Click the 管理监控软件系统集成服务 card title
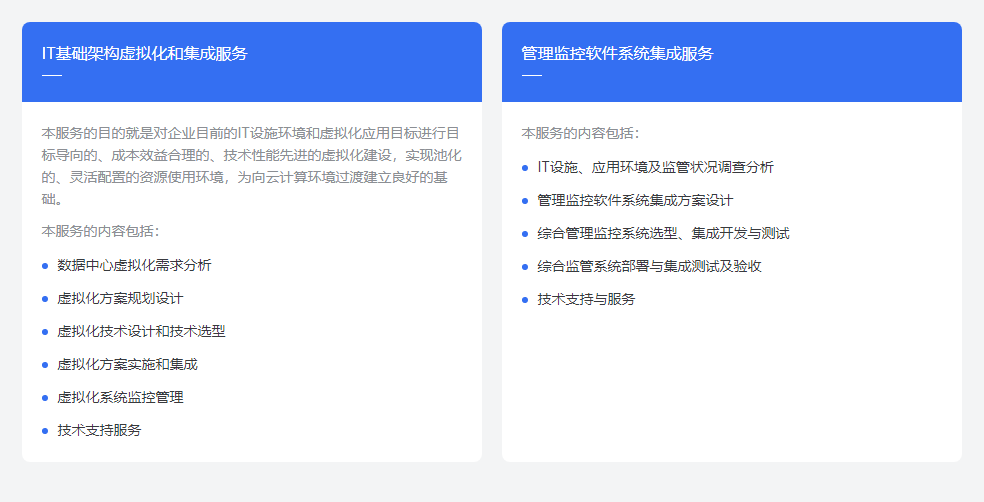984x502 pixels. [x=617, y=53]
